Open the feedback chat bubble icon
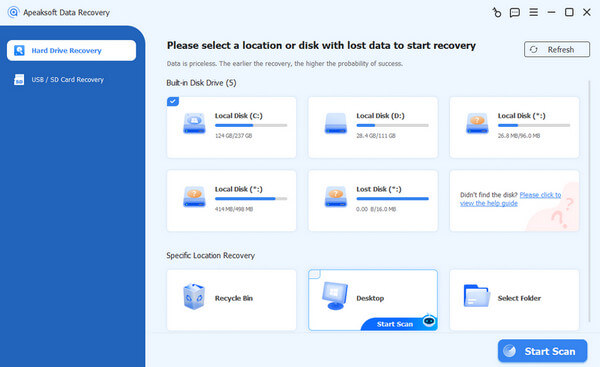Viewport: 600px width, 367px height. (x=515, y=13)
